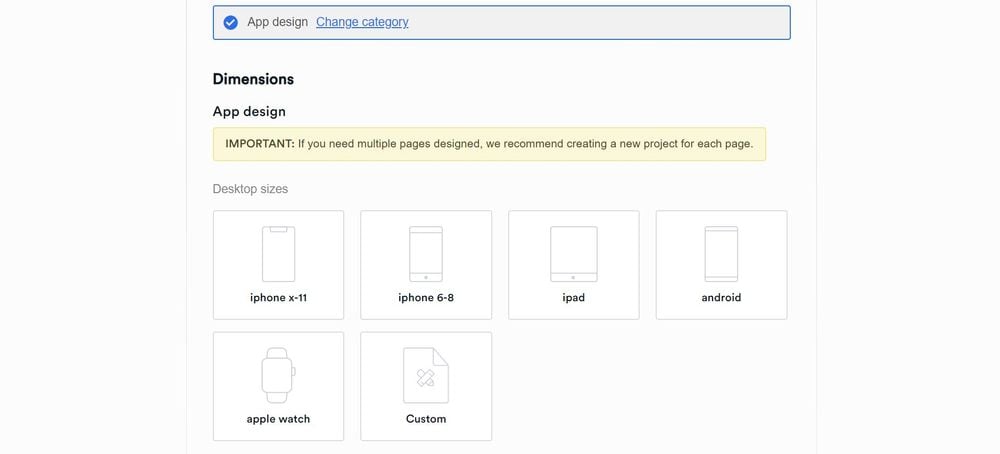
Task: Choose the "iphone 6-8" text label
Action: pos(426,298)
